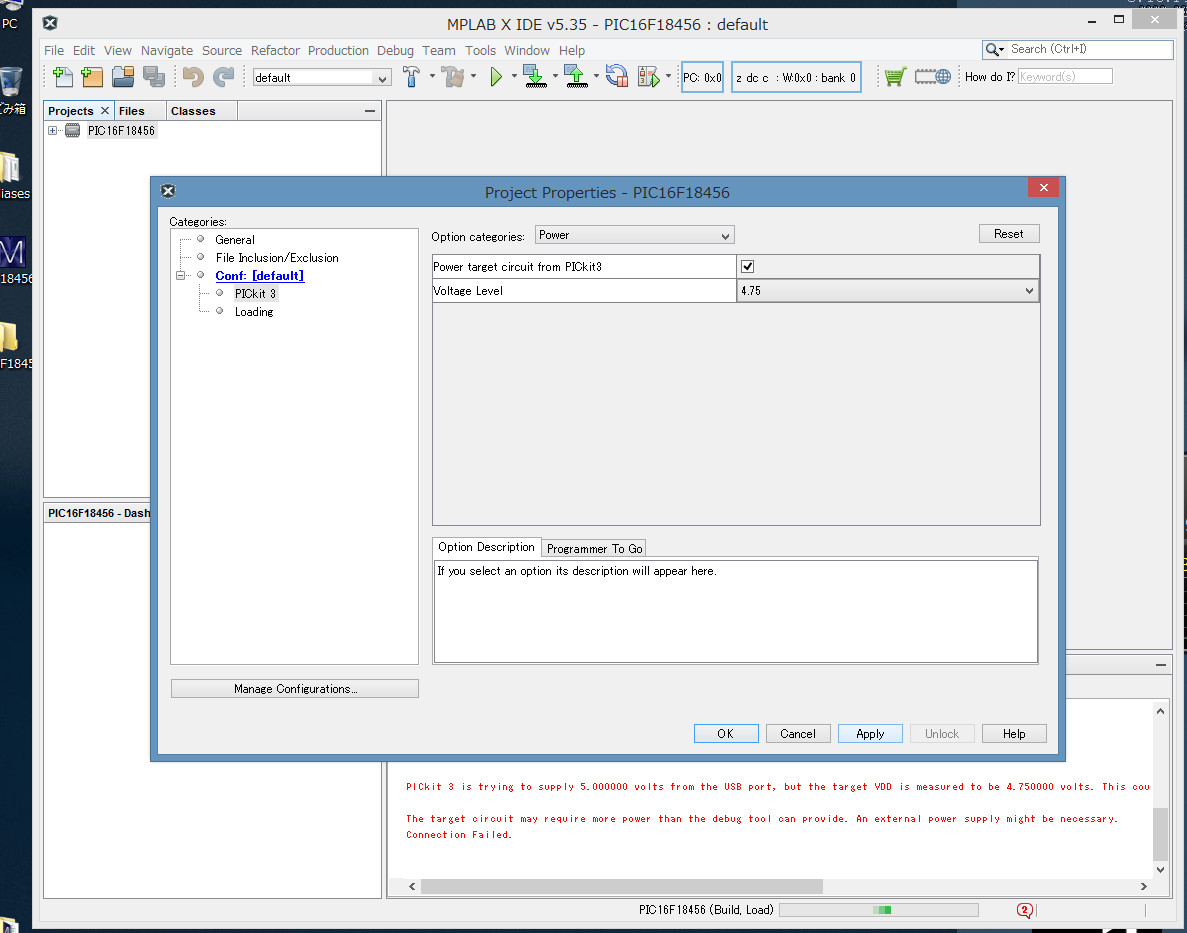Click the Build, Load progress bar

(x=878, y=910)
